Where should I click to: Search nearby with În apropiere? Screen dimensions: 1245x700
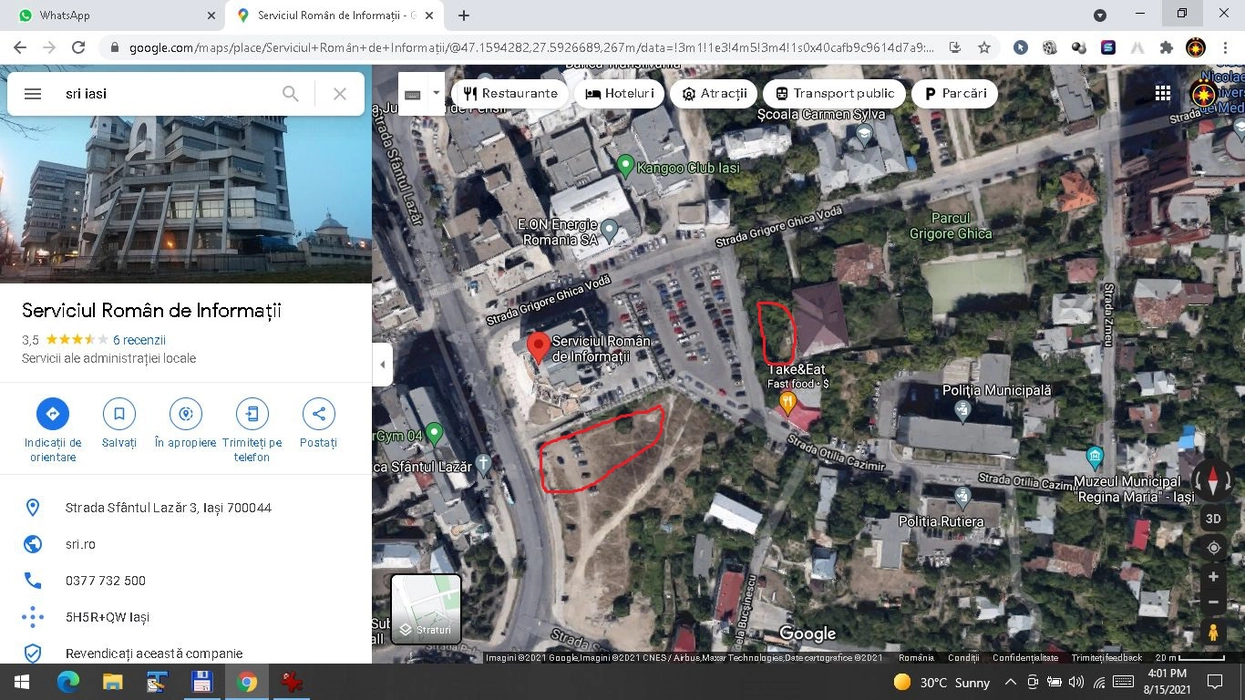tap(185, 423)
